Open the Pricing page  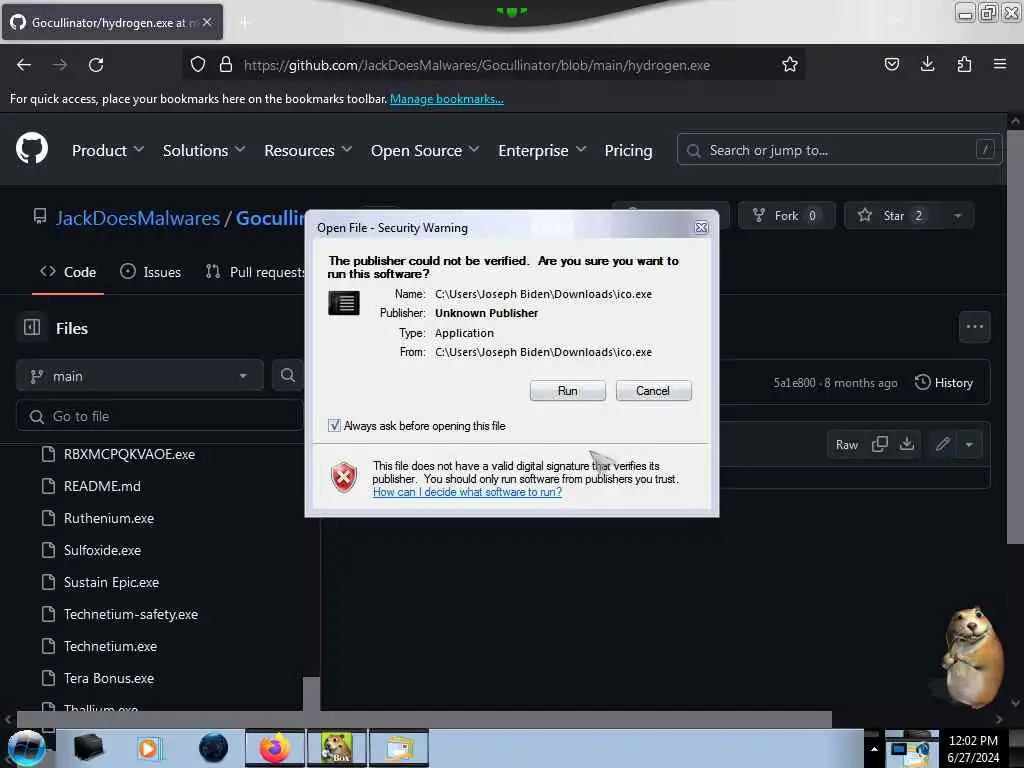[x=628, y=150]
